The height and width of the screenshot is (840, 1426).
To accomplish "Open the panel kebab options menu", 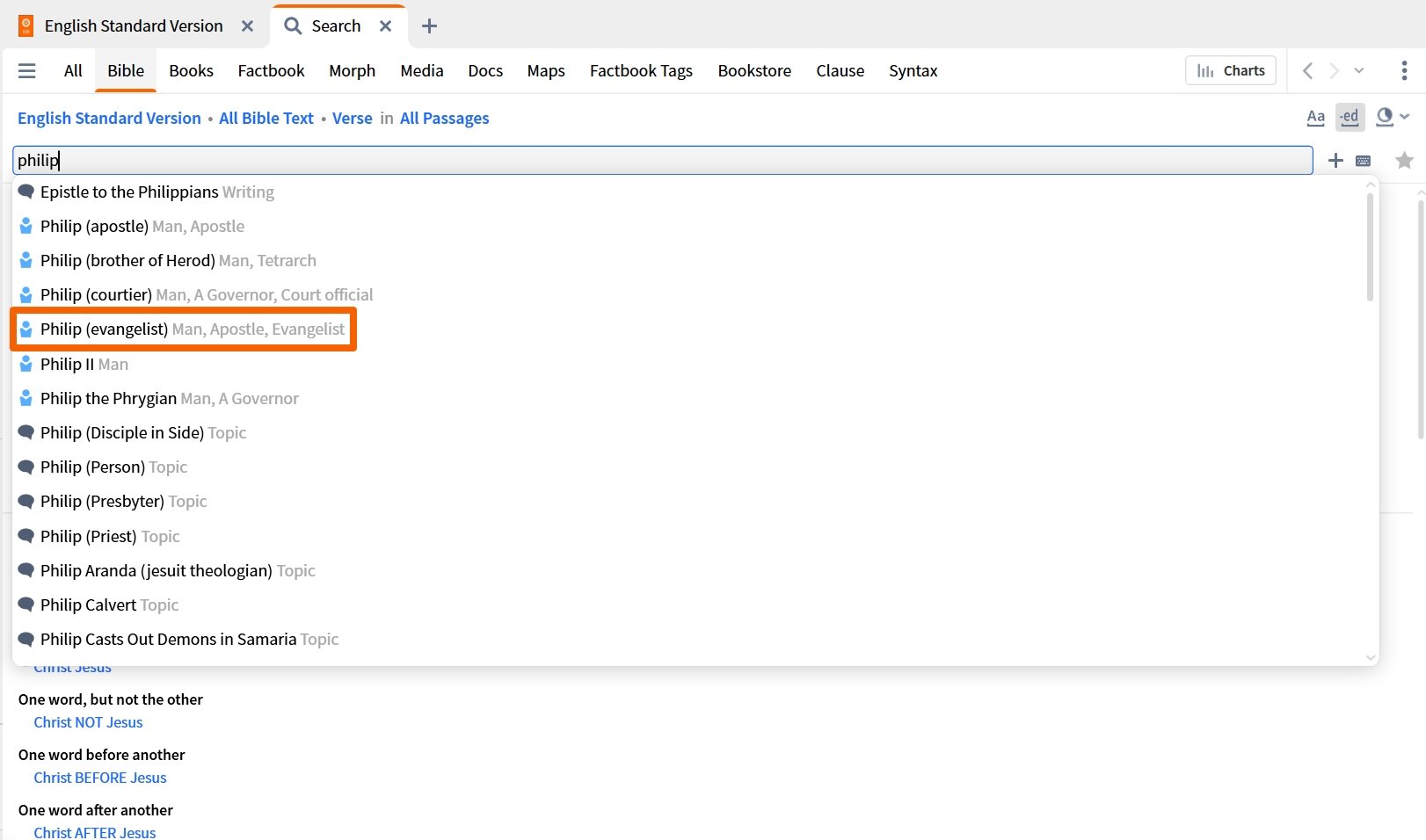I will tap(1404, 71).
